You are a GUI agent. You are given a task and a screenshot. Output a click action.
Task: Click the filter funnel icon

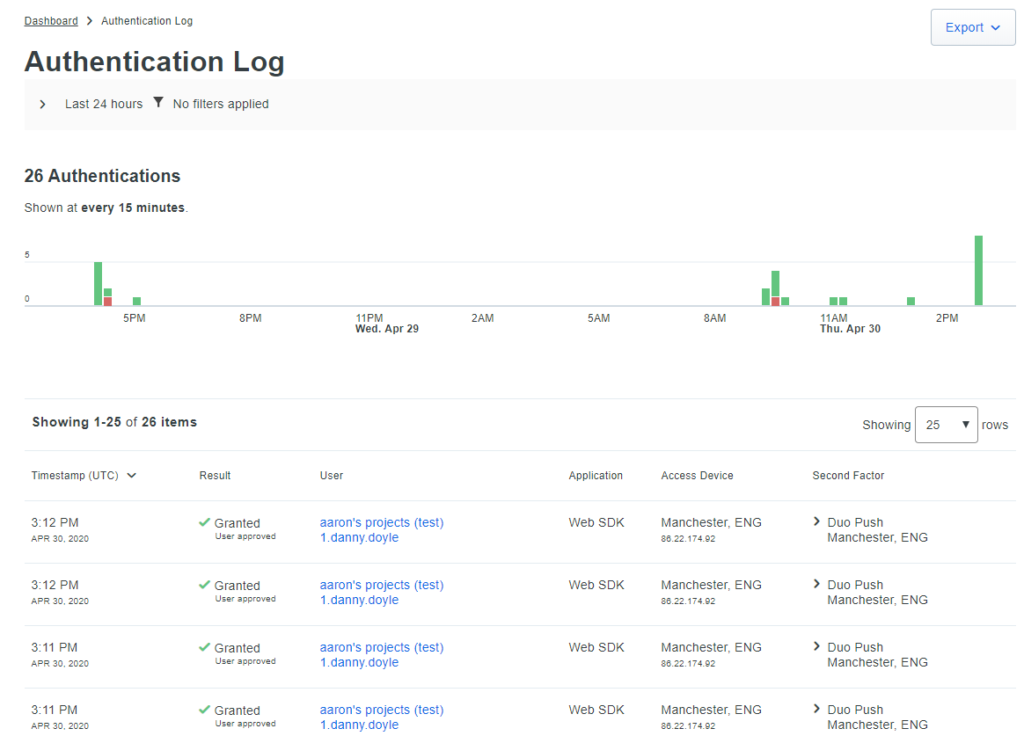pyautogui.click(x=158, y=103)
